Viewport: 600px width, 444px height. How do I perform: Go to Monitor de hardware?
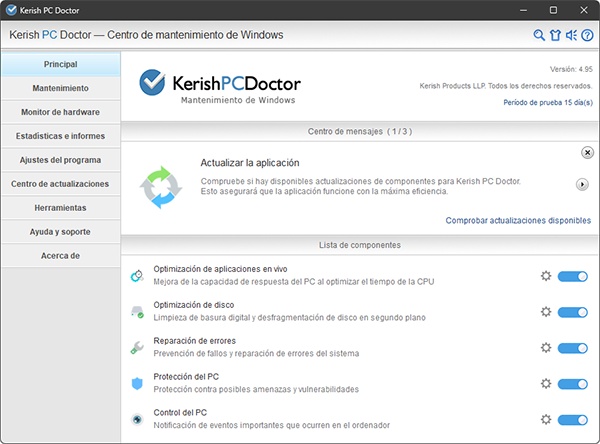click(60, 112)
